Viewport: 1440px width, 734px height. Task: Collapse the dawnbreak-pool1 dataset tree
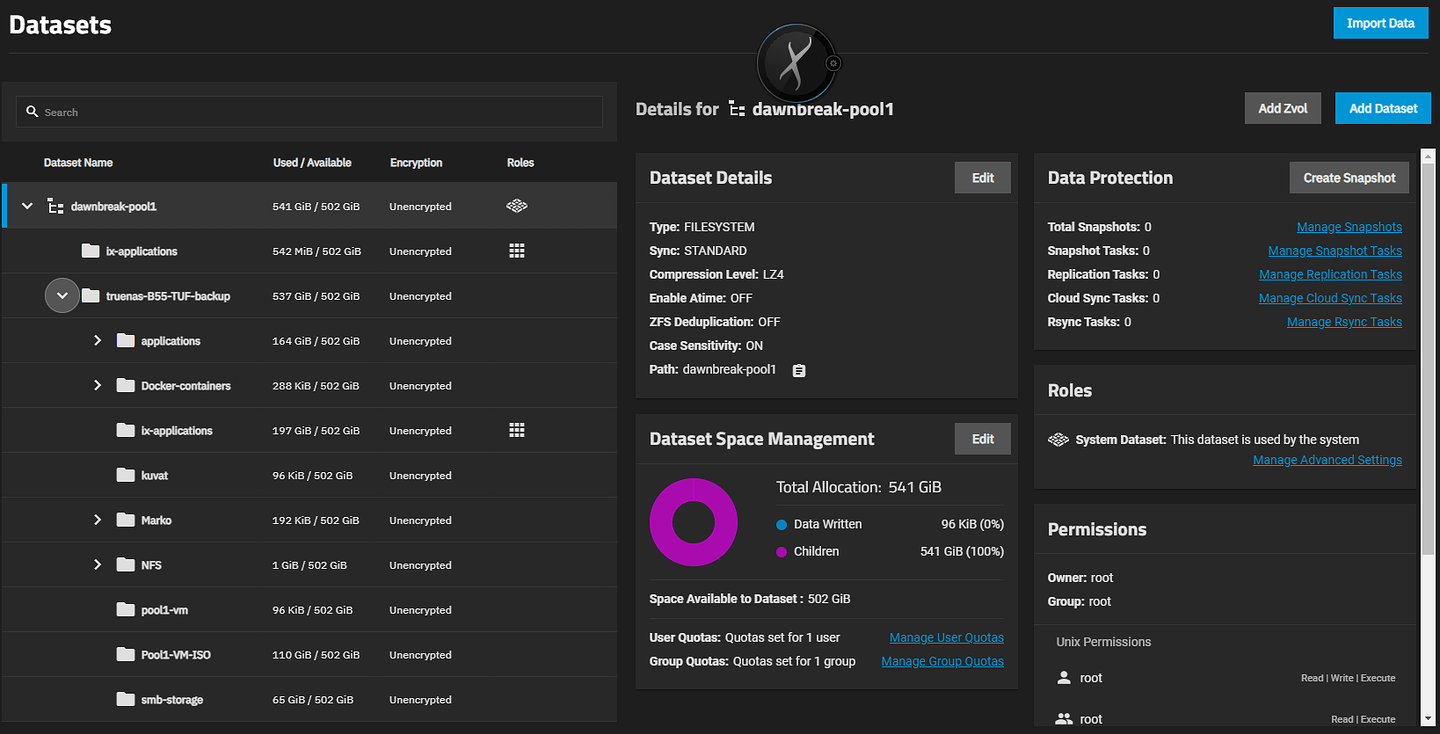[x=27, y=206]
